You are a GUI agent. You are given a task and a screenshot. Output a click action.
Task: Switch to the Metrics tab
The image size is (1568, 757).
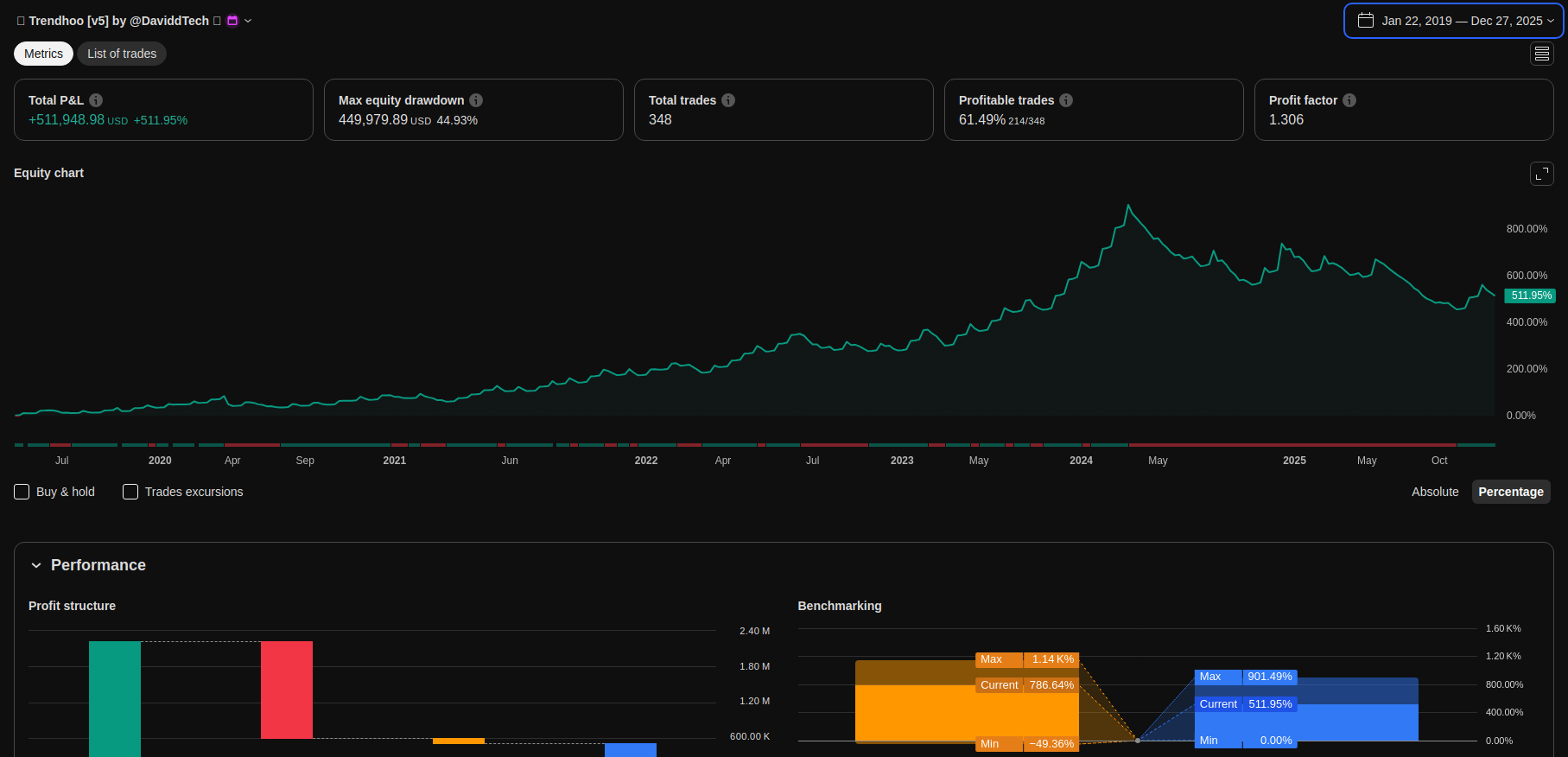(43, 54)
